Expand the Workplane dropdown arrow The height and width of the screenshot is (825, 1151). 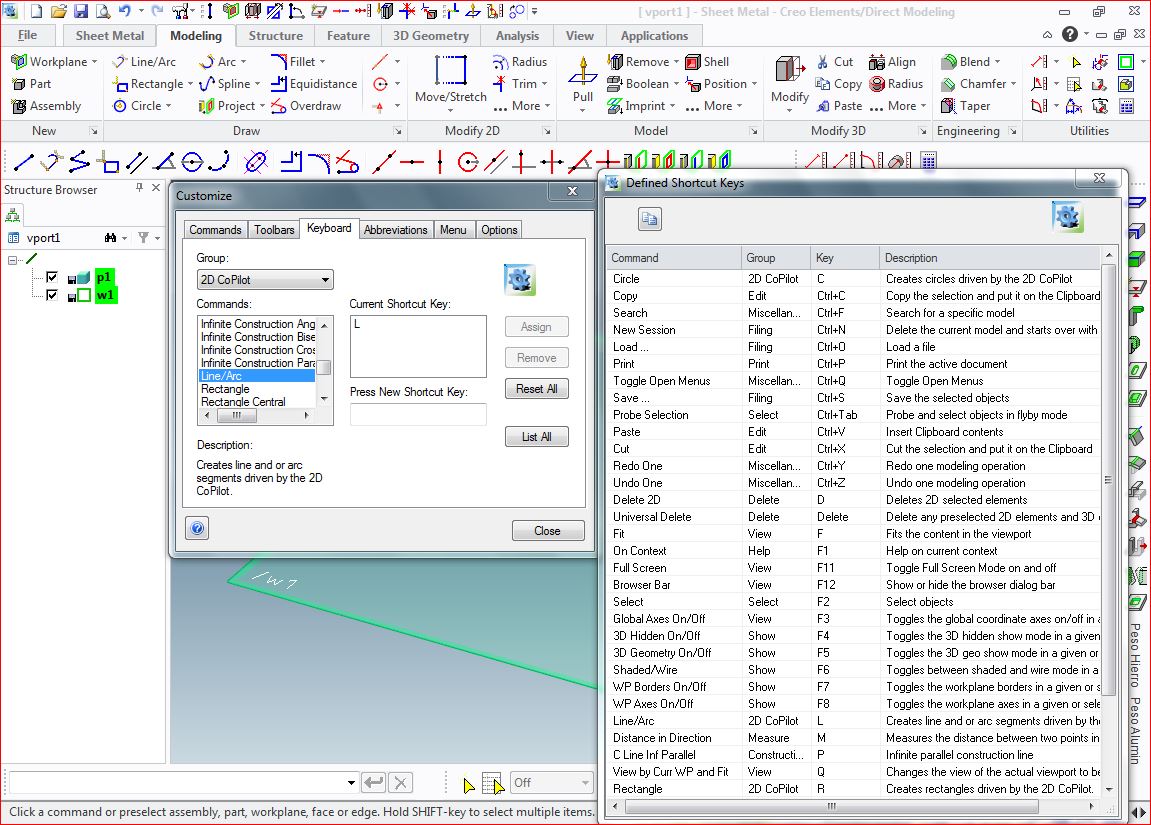(x=95, y=62)
